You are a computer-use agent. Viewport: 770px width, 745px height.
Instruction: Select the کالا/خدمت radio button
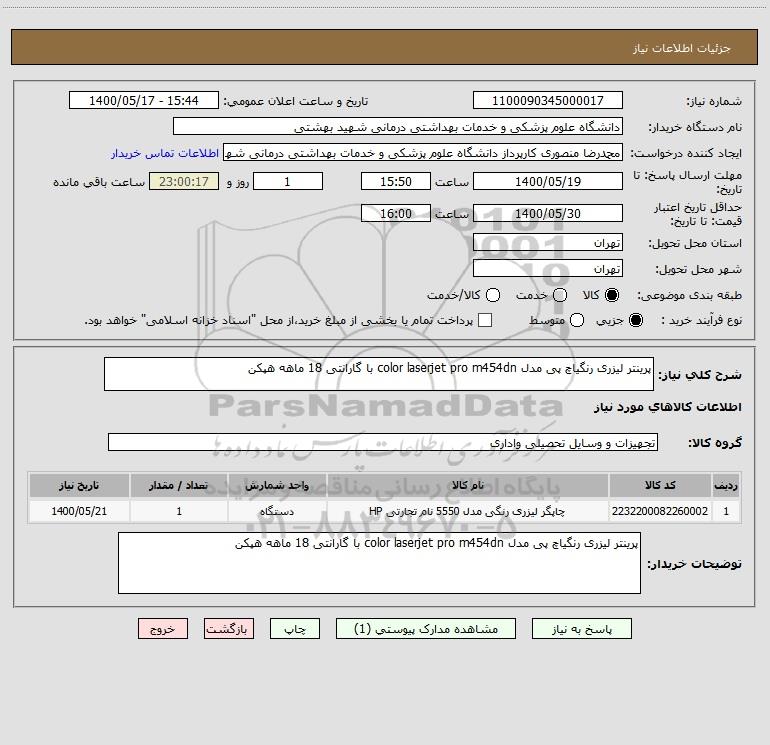pos(493,295)
